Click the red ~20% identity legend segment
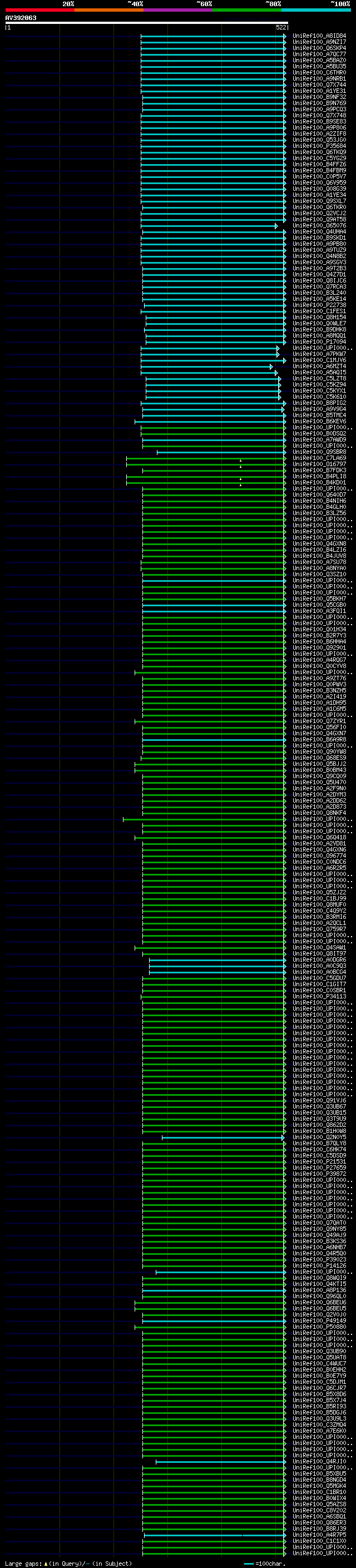 click(x=39, y=10)
